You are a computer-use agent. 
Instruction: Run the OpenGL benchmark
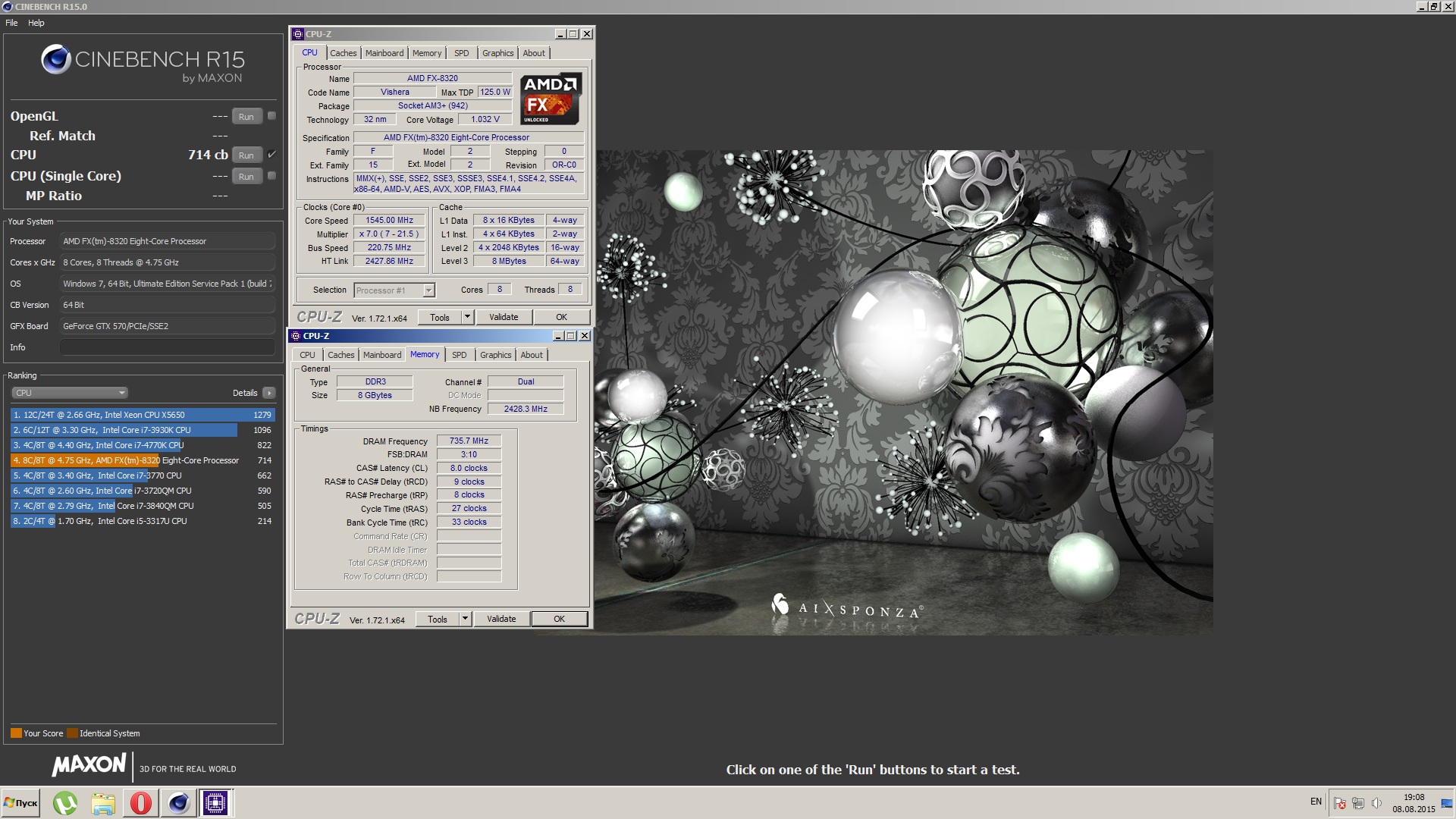click(x=246, y=117)
